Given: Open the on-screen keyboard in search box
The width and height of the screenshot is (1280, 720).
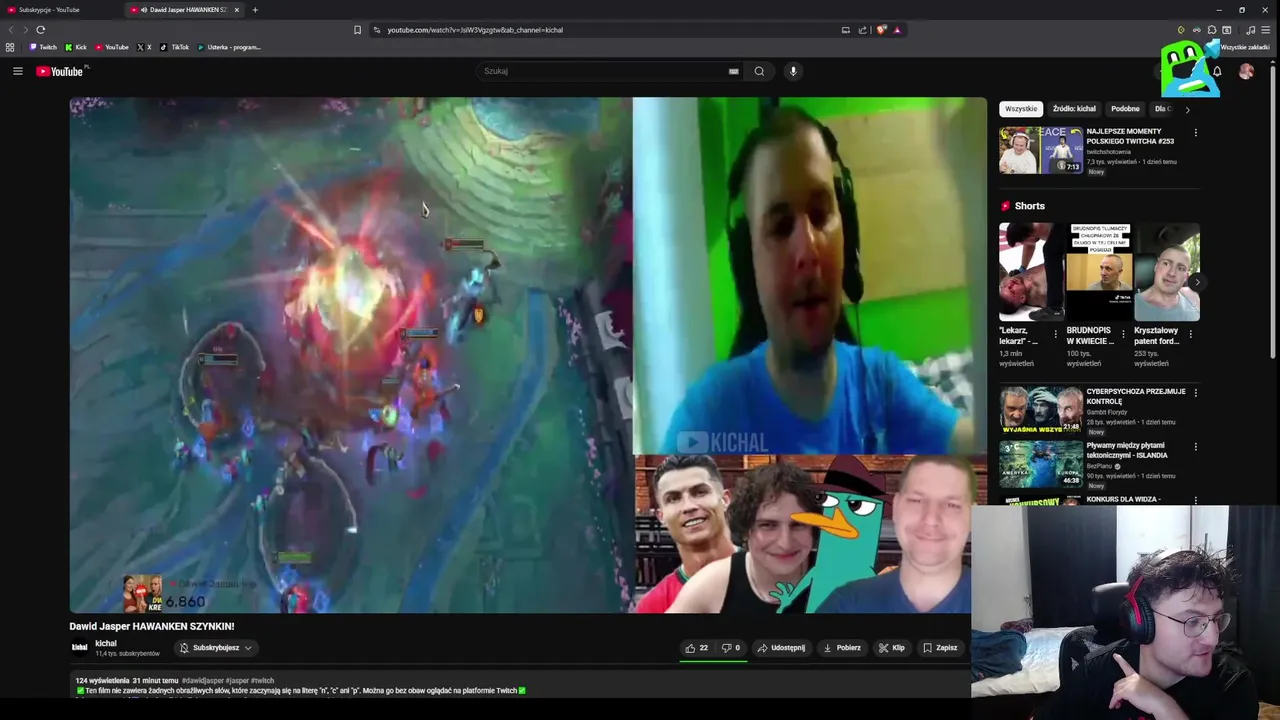Looking at the screenshot, I should click(733, 71).
